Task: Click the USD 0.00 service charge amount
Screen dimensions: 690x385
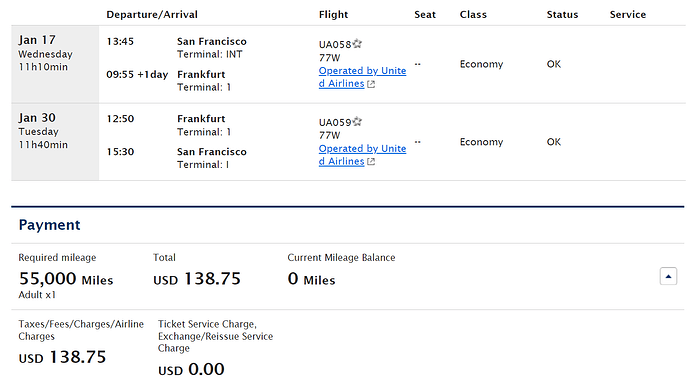Action: 191,369
